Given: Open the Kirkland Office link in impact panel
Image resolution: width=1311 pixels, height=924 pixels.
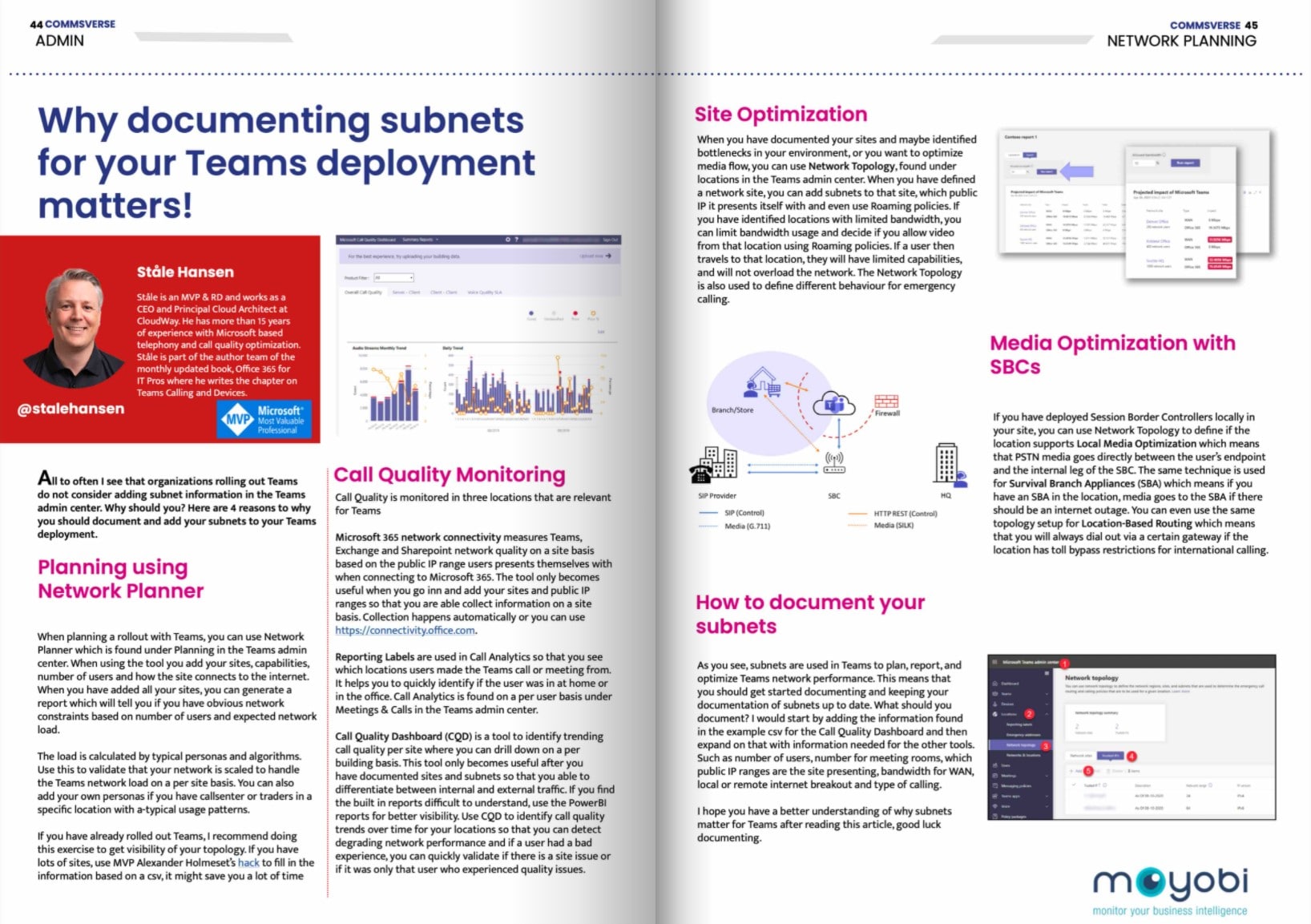Looking at the screenshot, I should [1158, 241].
